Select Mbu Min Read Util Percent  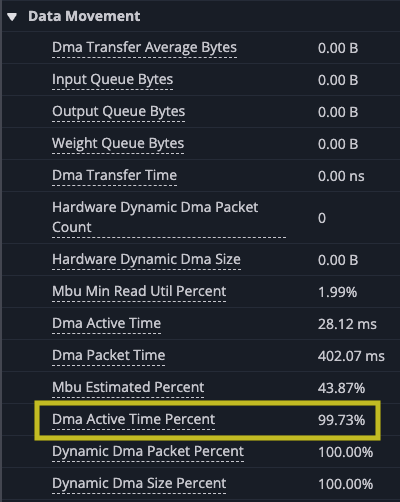pyautogui.click(x=139, y=291)
